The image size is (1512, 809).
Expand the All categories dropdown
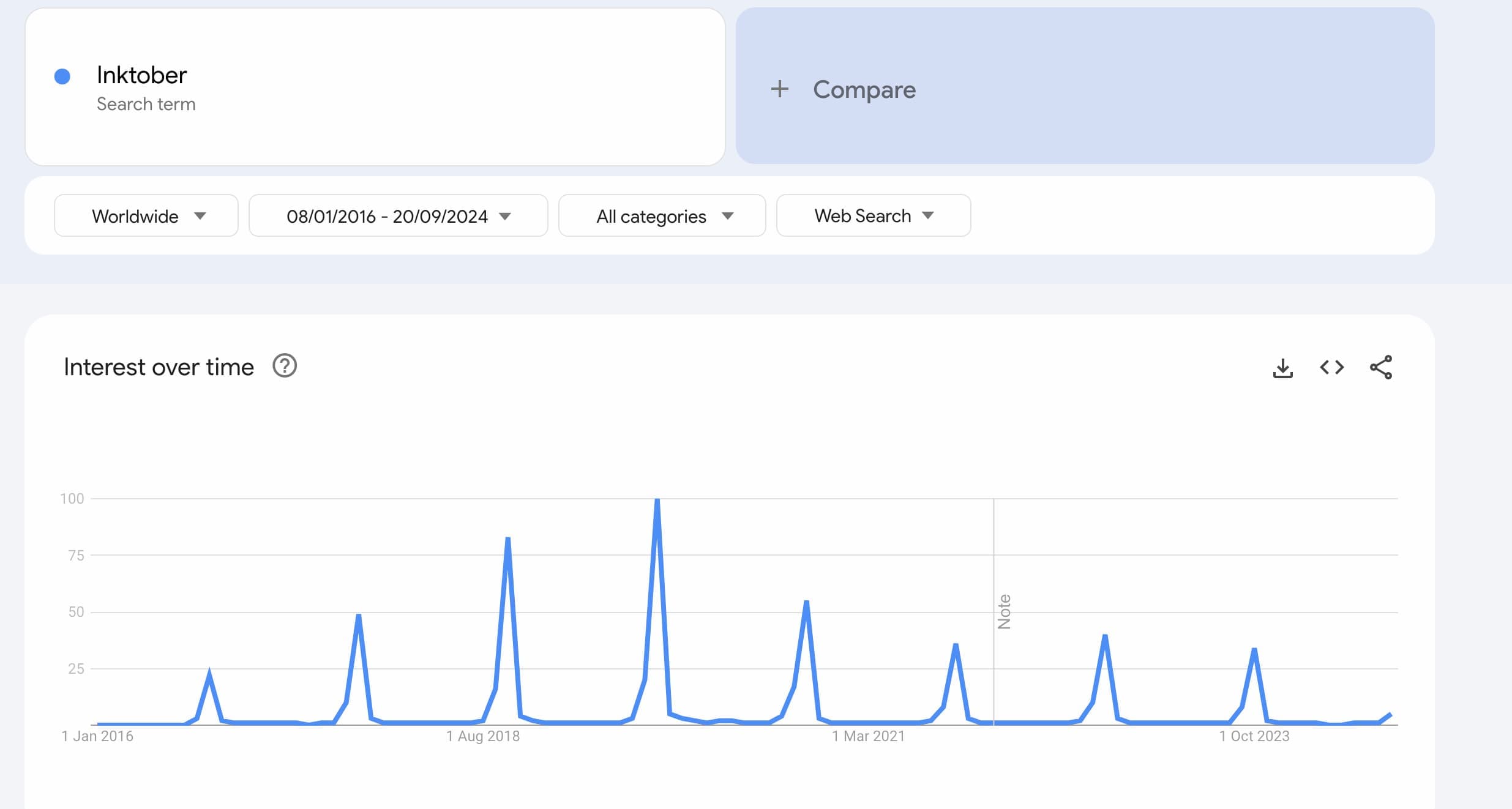point(662,215)
